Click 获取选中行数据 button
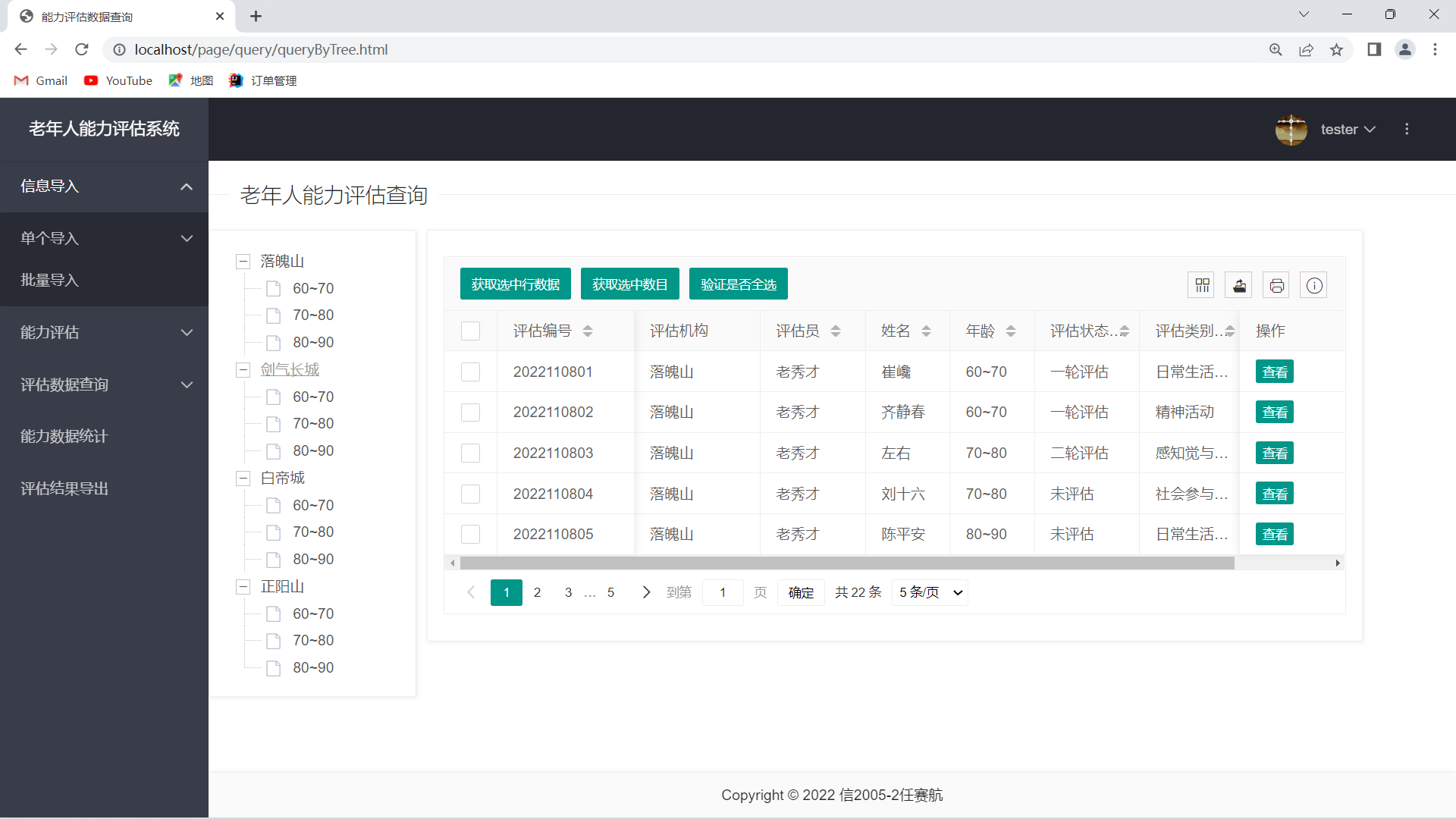Viewport: 1456px width, 819px height. click(x=516, y=284)
